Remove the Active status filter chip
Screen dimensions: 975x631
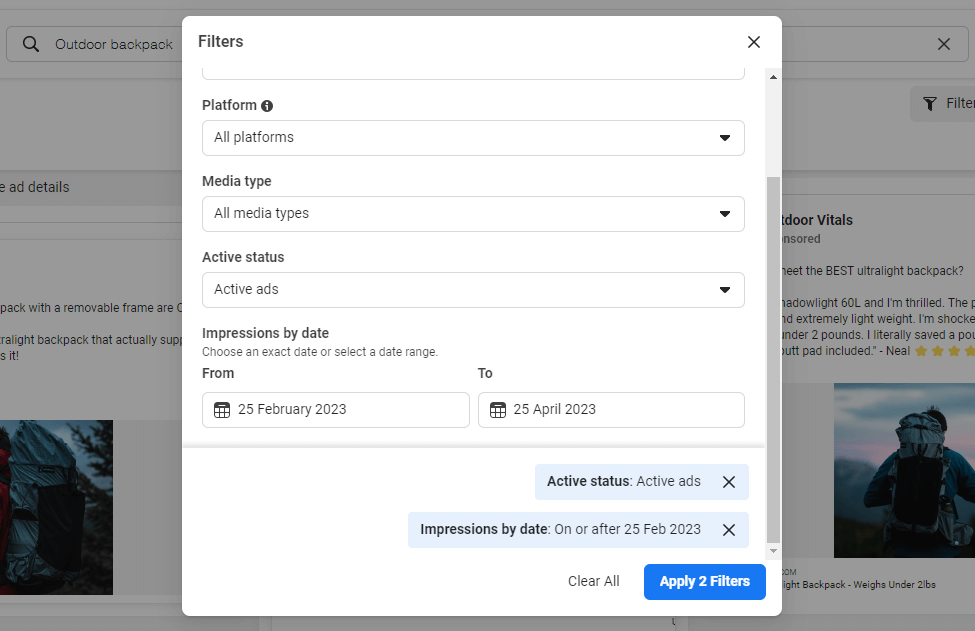click(729, 481)
